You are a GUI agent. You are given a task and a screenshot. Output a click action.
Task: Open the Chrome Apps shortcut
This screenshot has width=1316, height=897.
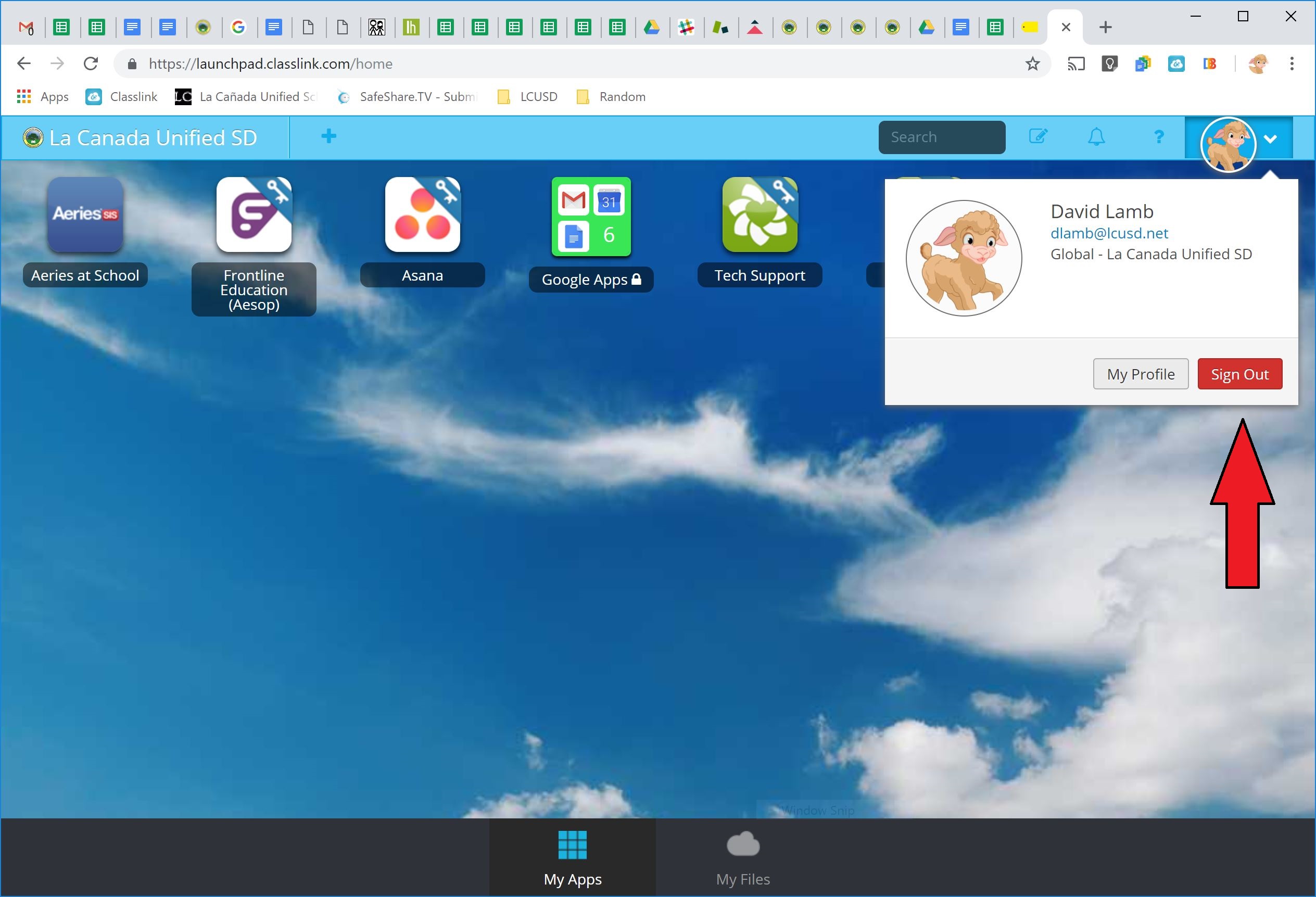click(x=43, y=97)
